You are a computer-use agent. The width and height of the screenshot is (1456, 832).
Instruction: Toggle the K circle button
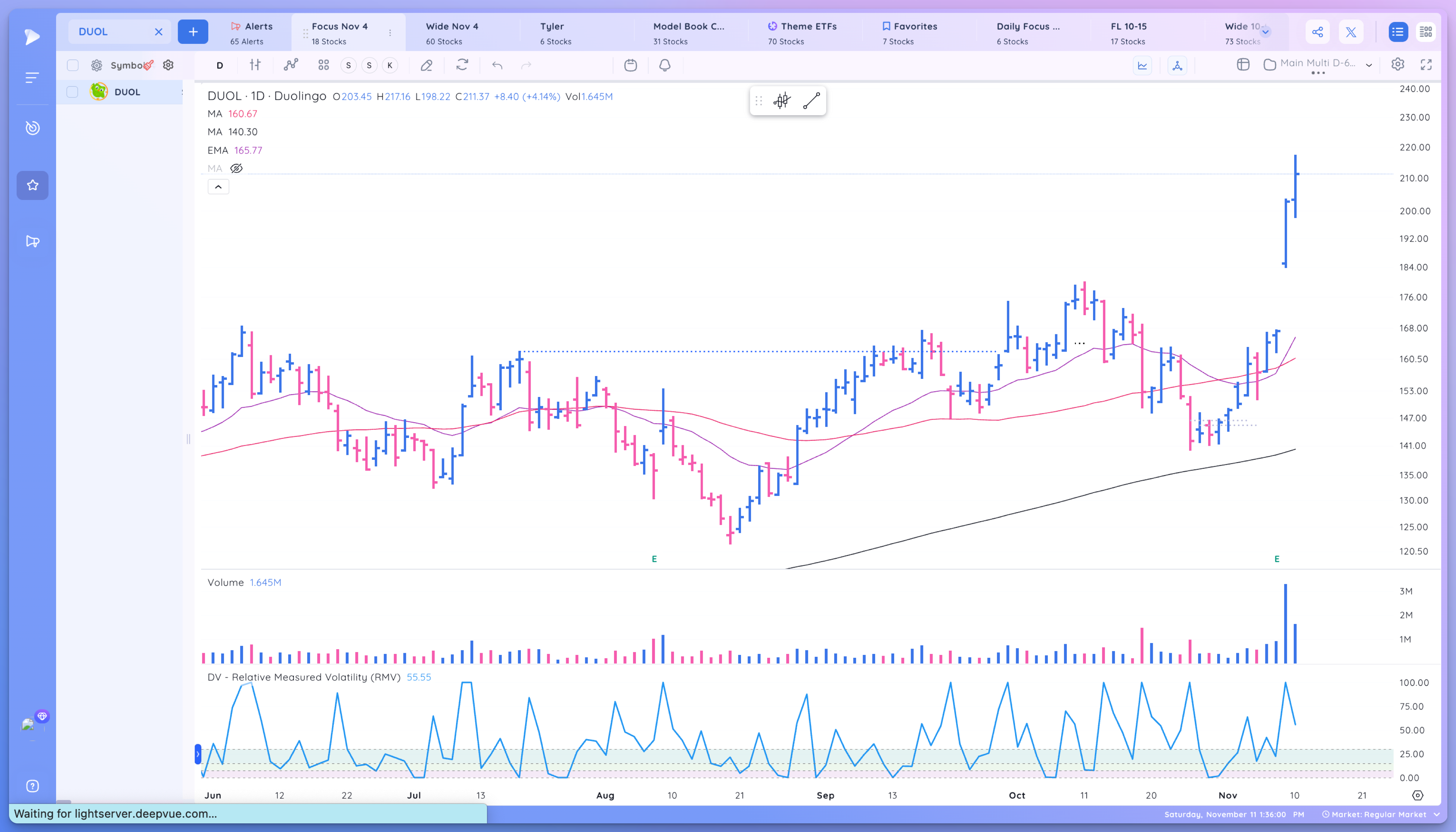(x=390, y=65)
